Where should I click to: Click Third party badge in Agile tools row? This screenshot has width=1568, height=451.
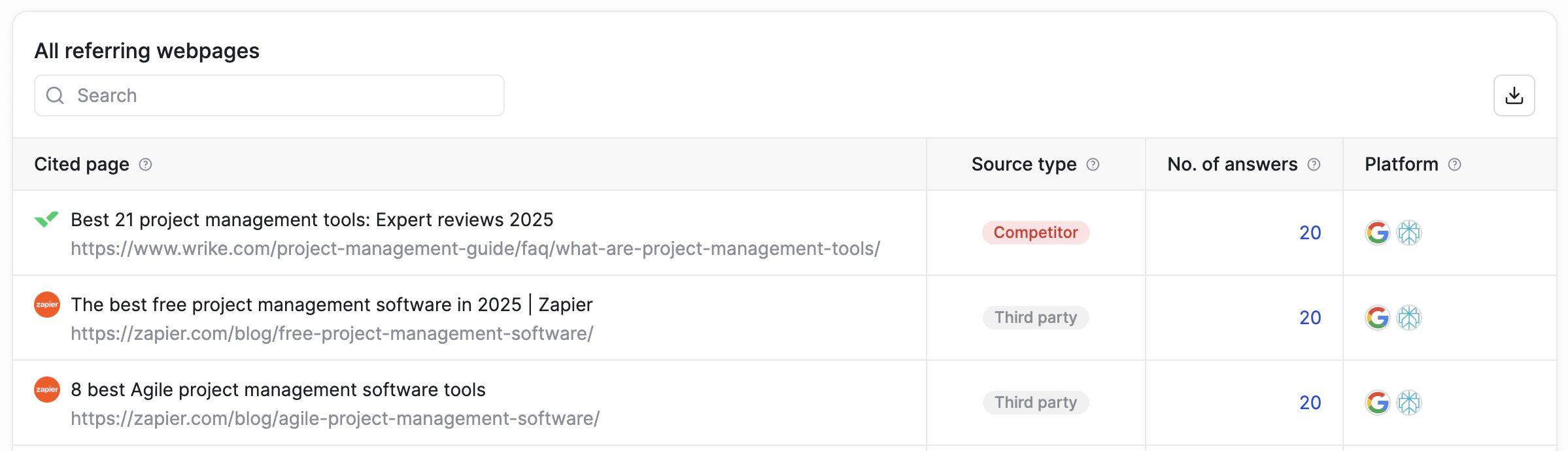click(x=1036, y=403)
